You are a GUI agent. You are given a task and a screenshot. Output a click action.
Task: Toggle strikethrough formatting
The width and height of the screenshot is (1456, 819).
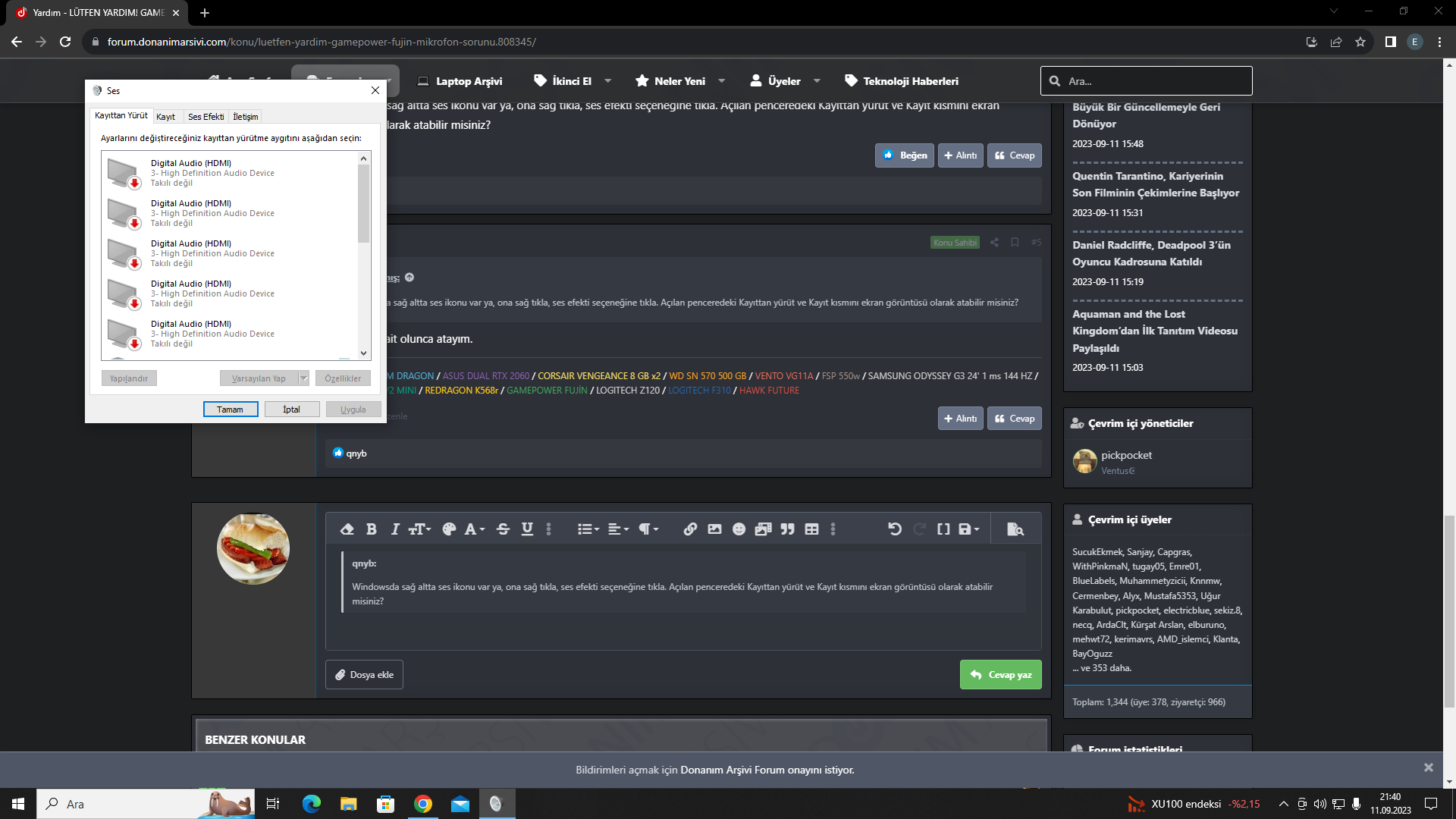pyautogui.click(x=503, y=529)
